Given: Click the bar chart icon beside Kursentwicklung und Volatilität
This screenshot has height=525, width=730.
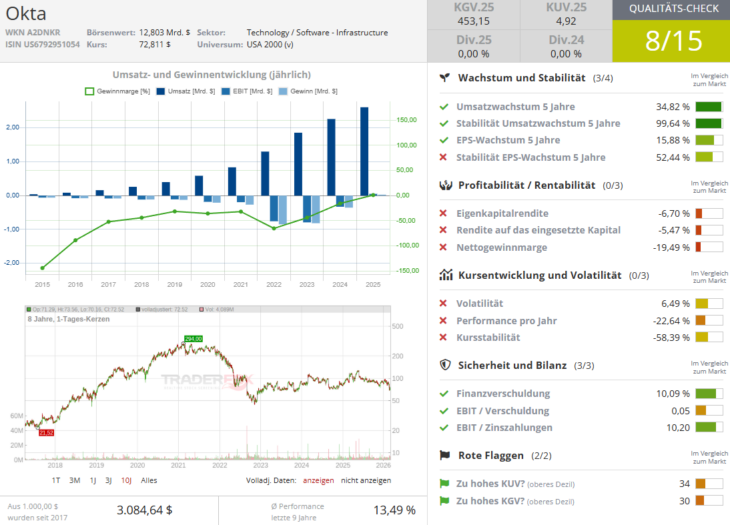Looking at the screenshot, I should 445,275.
